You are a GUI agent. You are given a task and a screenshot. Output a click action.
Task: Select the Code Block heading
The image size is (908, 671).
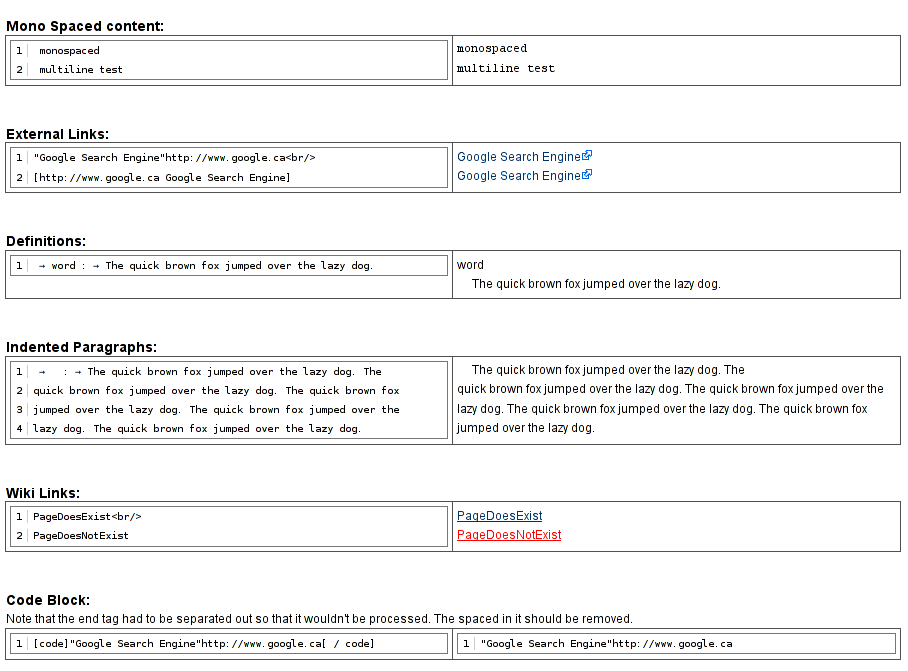coord(48,600)
